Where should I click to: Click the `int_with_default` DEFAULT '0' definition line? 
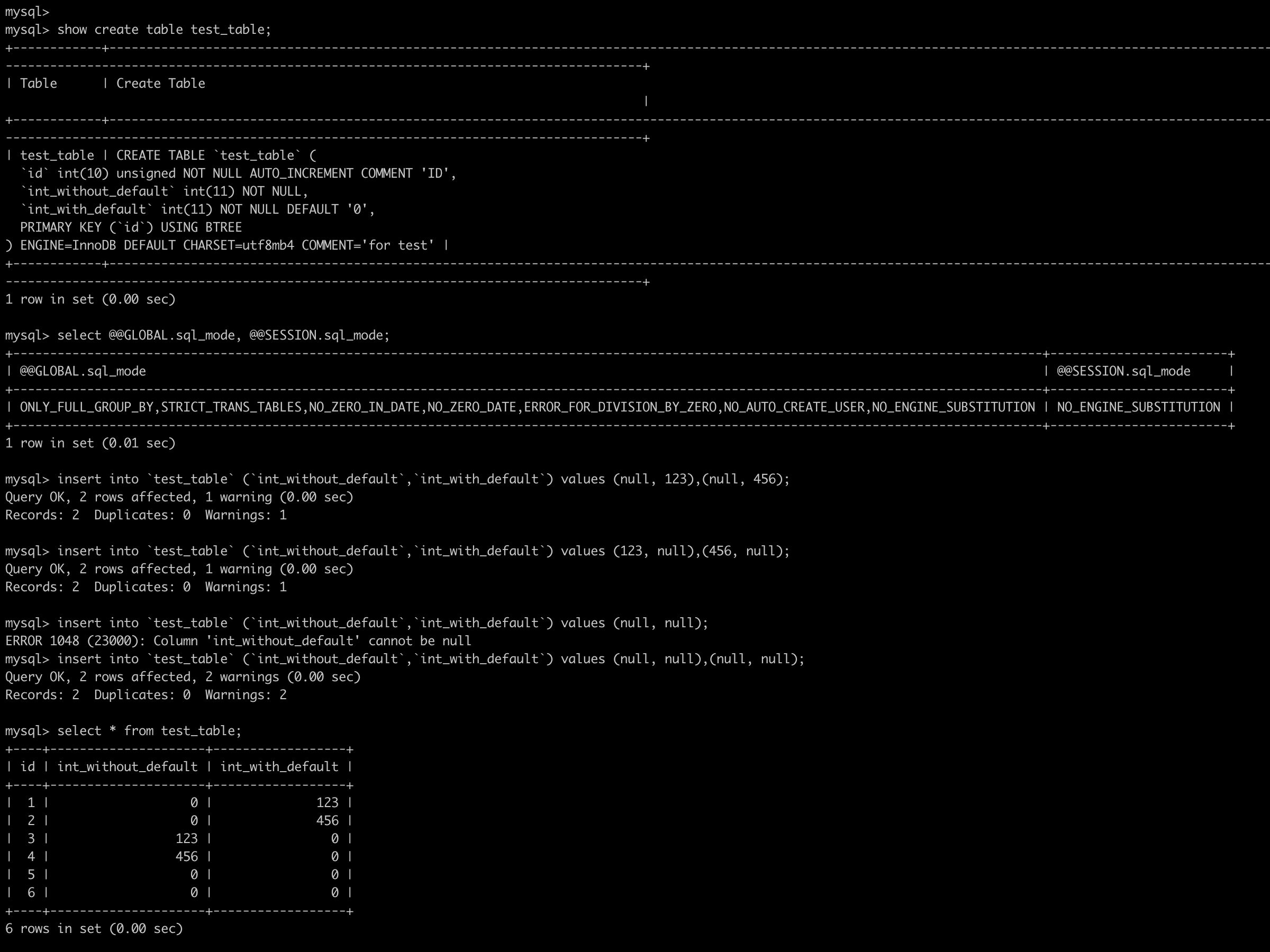click(197, 209)
